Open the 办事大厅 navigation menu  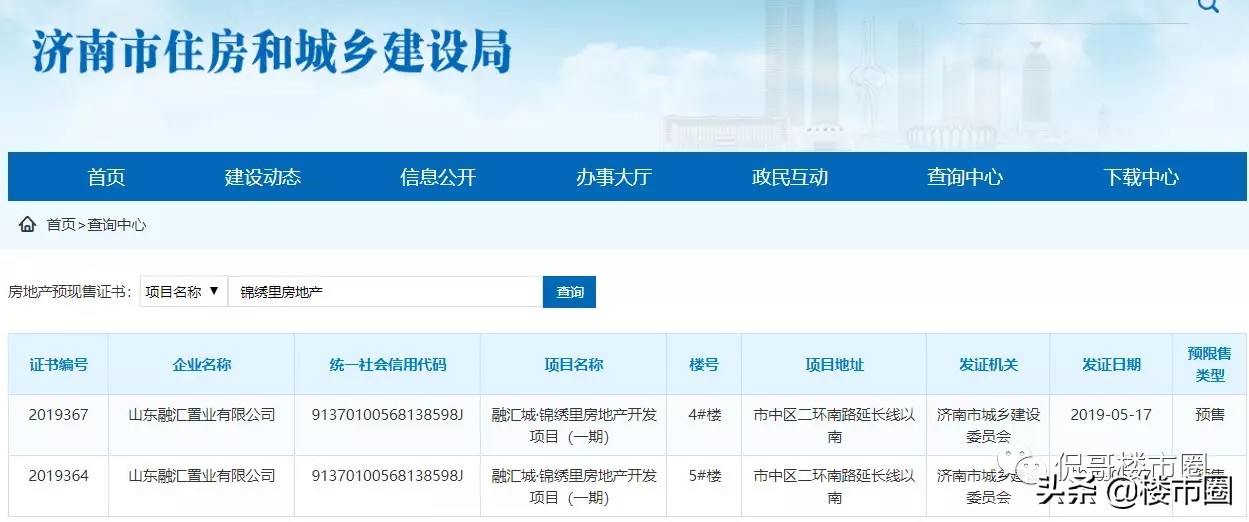[614, 177]
